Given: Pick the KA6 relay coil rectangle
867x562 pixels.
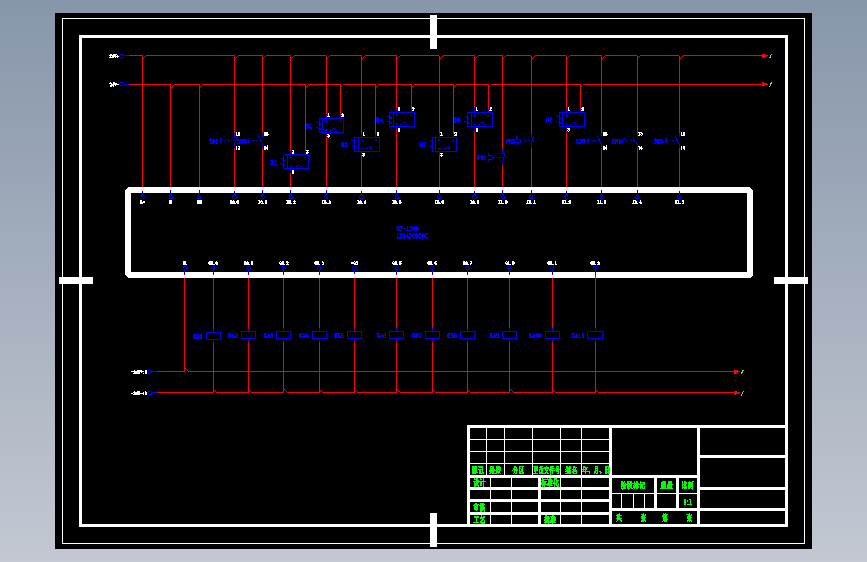Looking at the screenshot, I should [396, 335].
